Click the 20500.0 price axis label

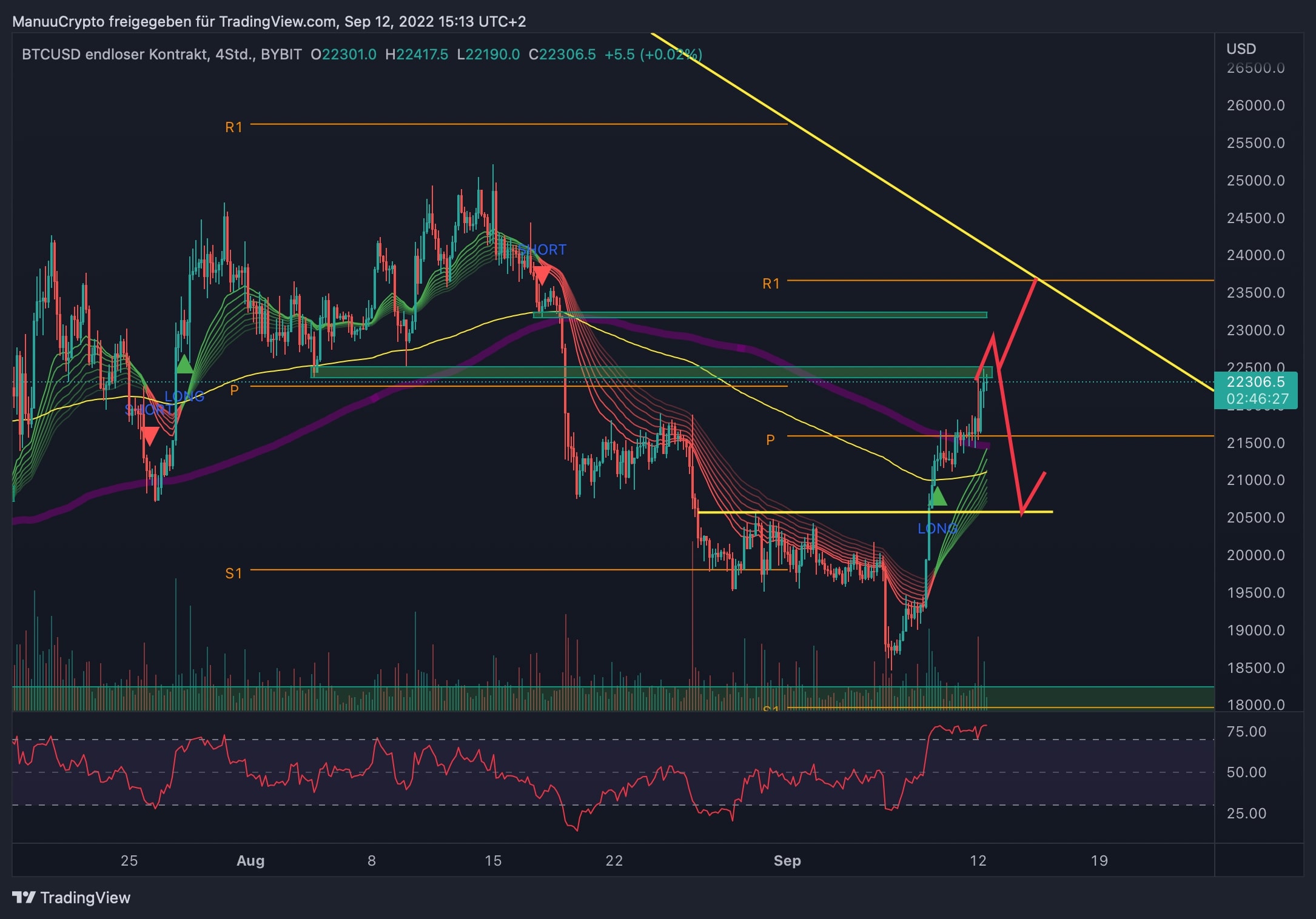1255,517
